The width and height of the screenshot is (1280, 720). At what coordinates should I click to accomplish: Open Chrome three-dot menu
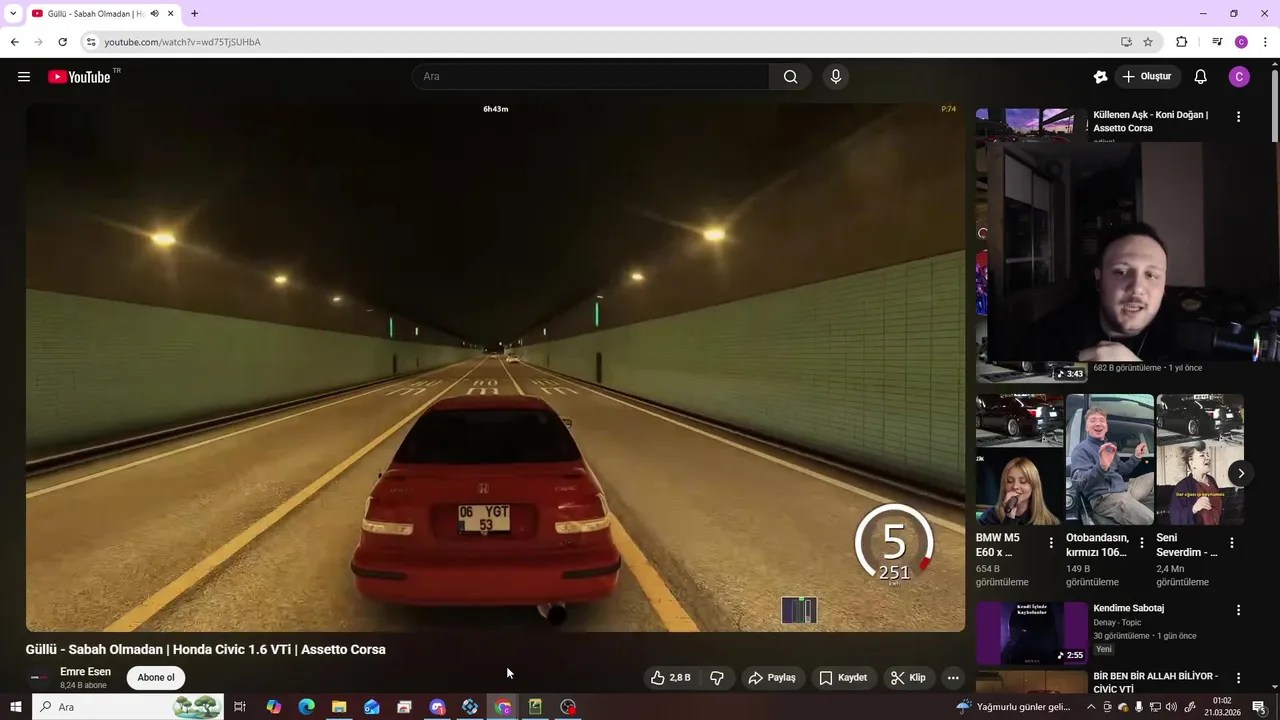(x=1265, y=42)
